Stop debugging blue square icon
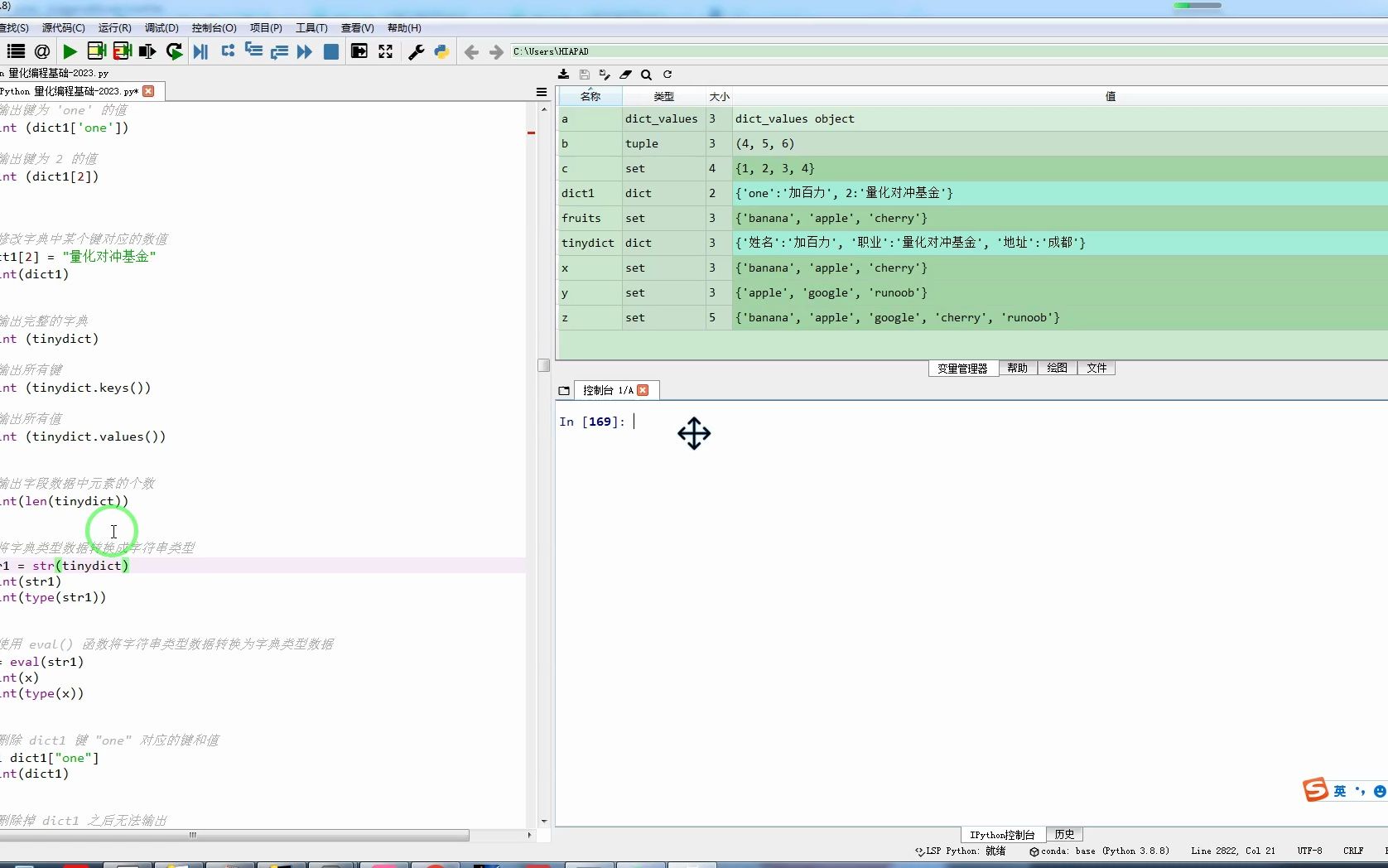 (x=330, y=51)
